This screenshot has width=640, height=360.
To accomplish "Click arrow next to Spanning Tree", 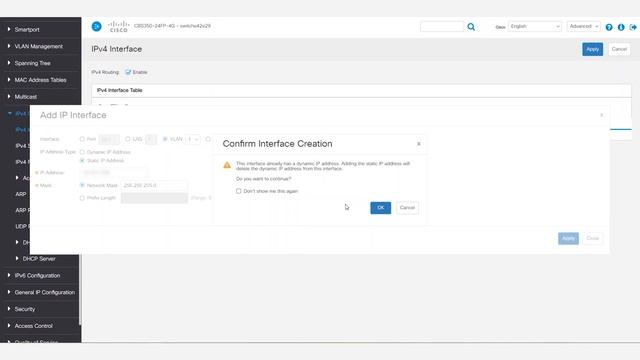I will click(9, 63).
